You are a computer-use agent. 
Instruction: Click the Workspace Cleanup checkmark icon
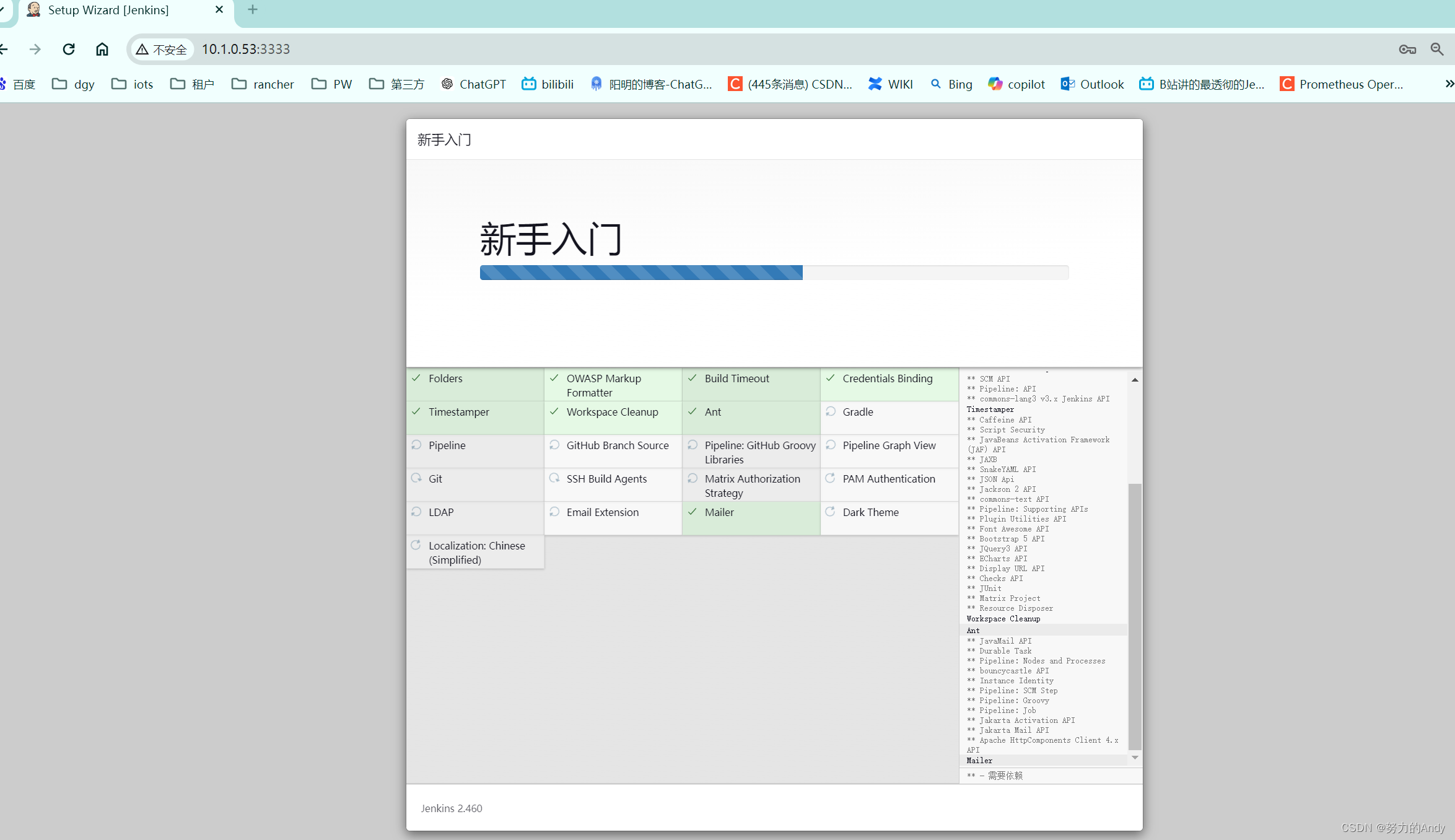[554, 411]
